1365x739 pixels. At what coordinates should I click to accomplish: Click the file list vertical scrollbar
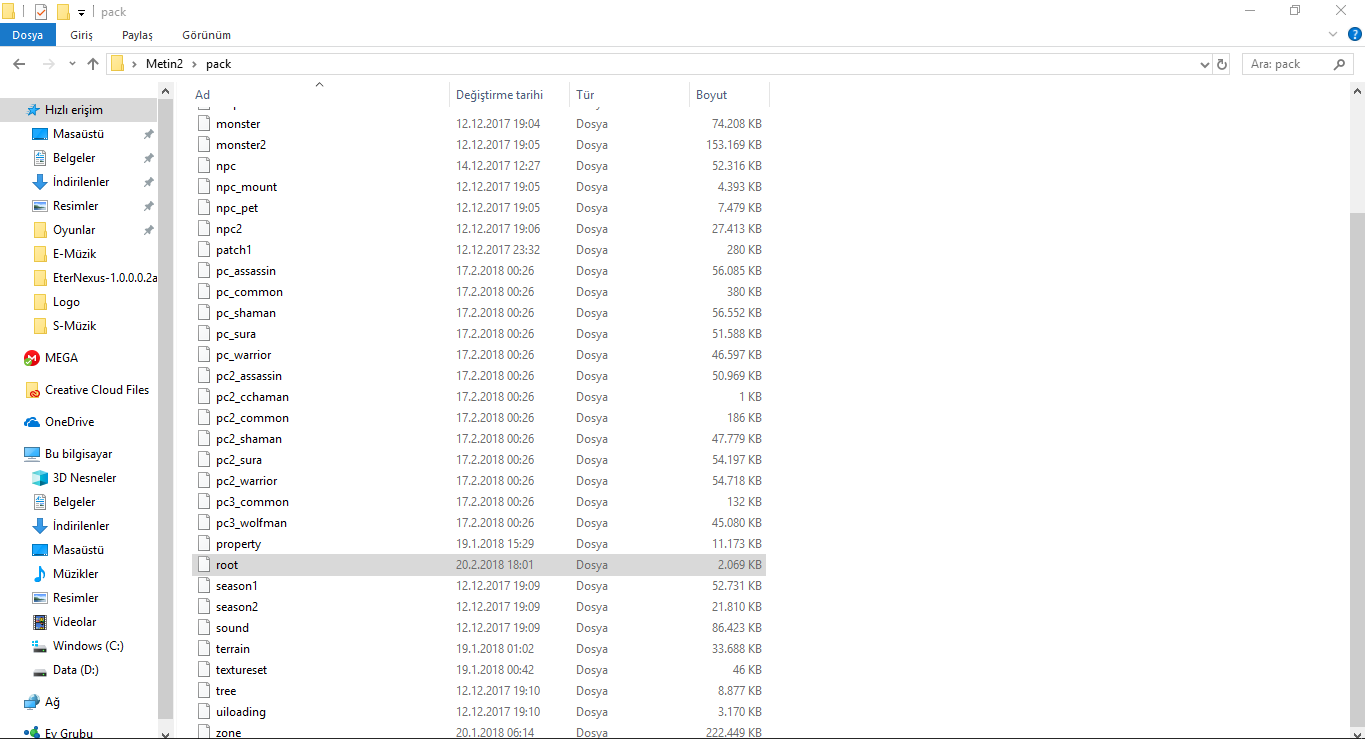point(1356,468)
